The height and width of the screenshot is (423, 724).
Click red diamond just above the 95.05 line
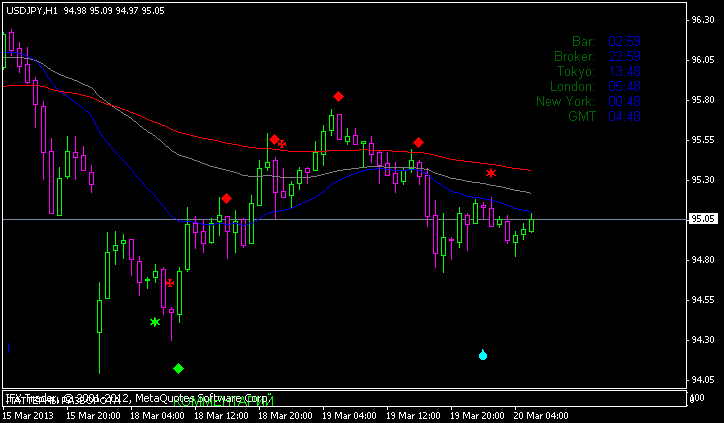point(227,198)
